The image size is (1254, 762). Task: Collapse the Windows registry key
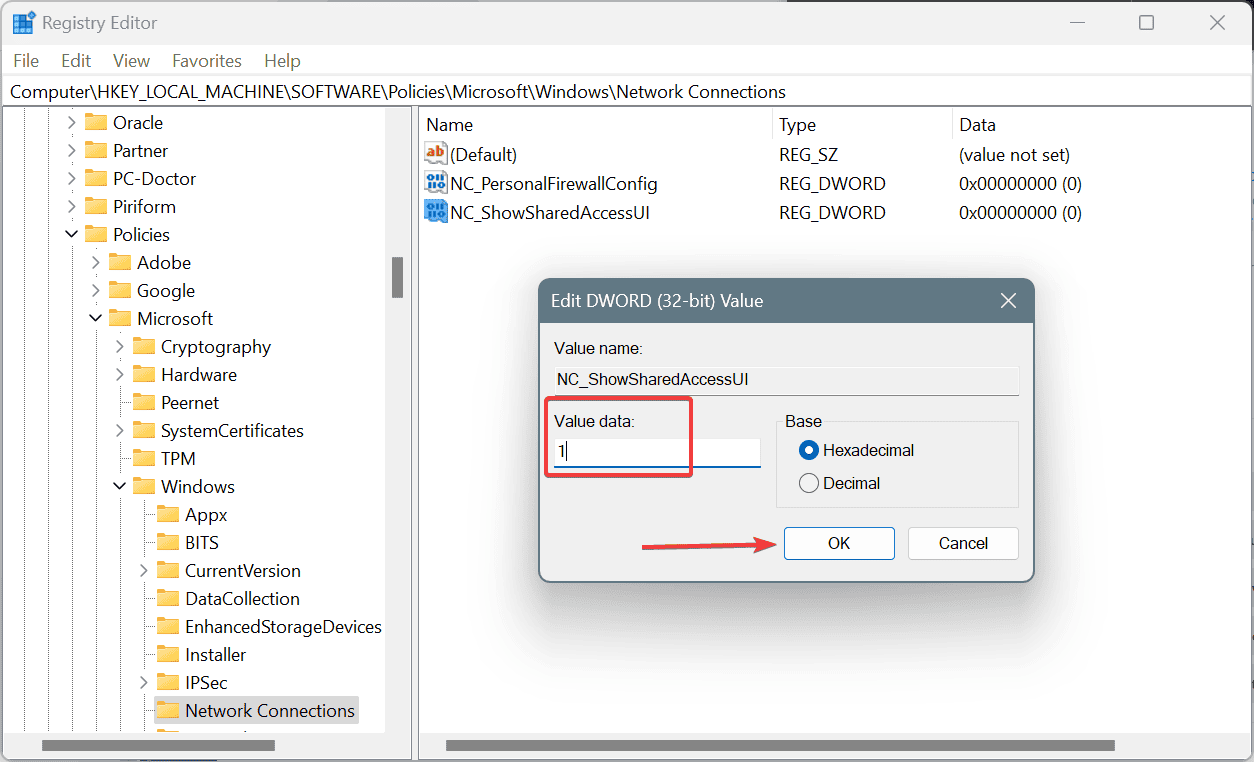[x=119, y=486]
